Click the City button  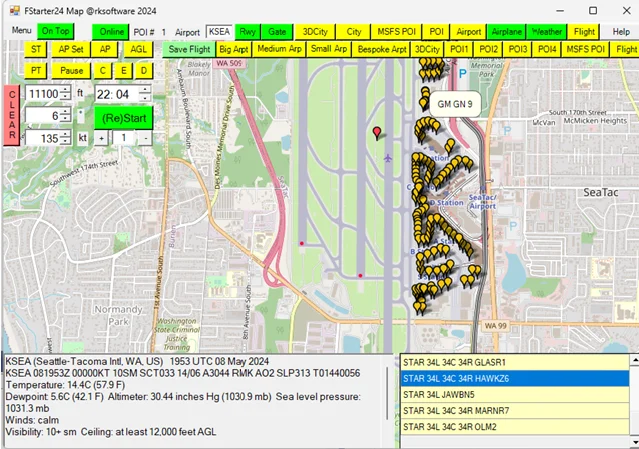pos(354,32)
